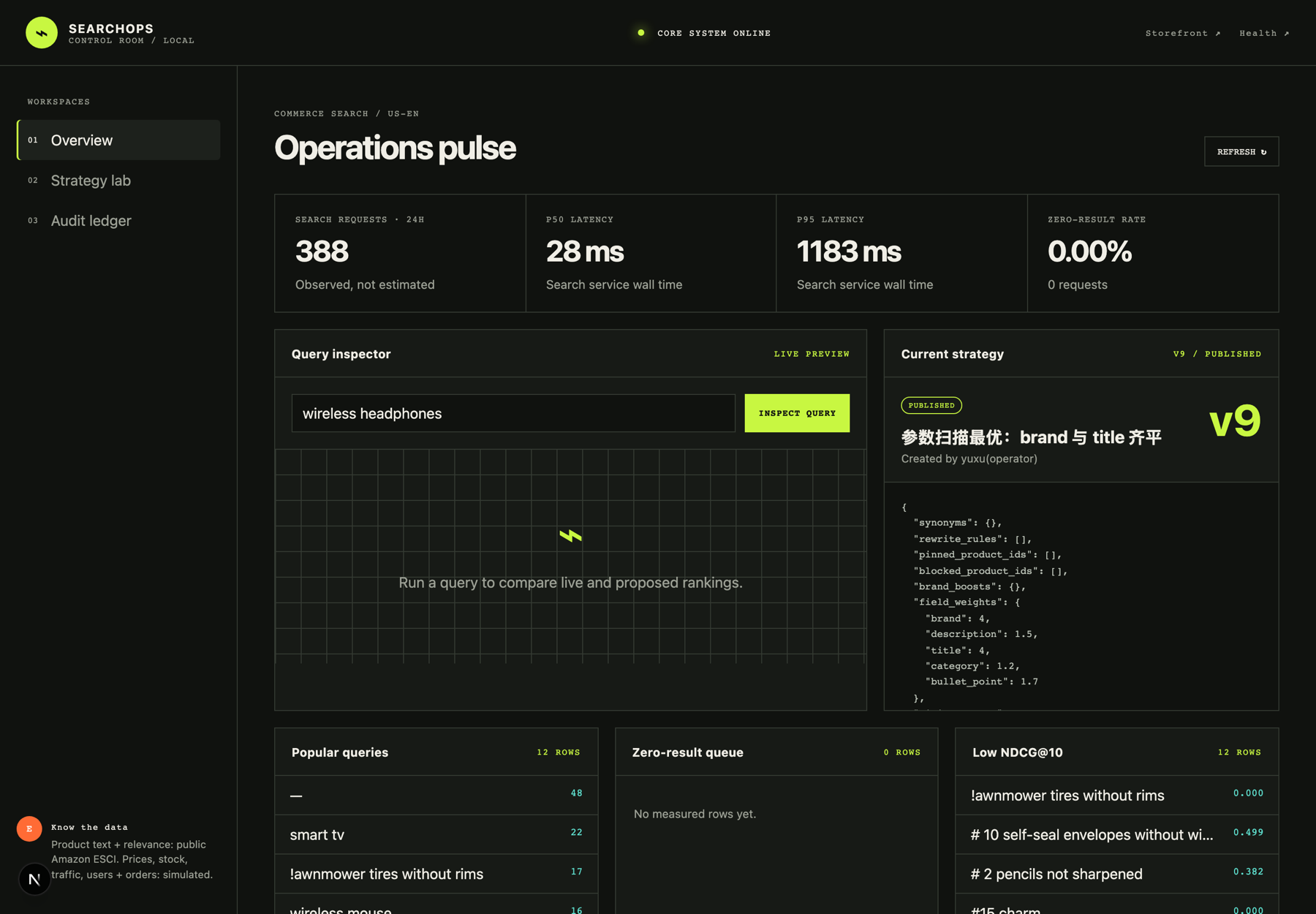Click the V9 / Published header label
1316x914 pixels.
[x=1217, y=354]
